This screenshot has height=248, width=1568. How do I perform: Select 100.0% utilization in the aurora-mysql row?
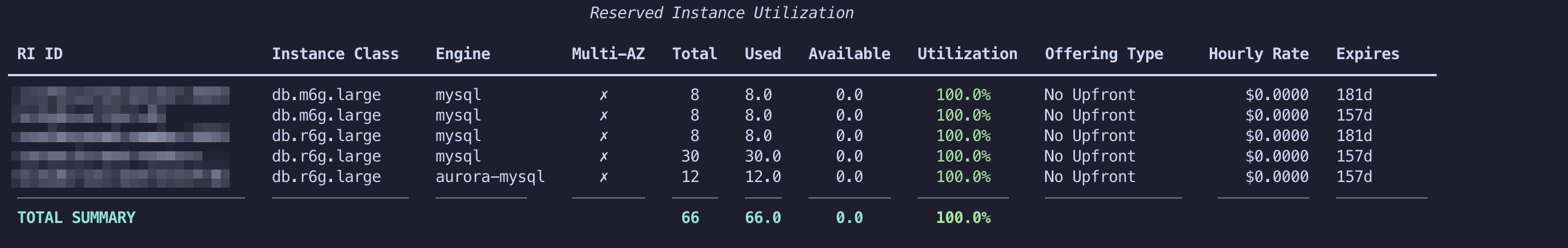pos(963,177)
